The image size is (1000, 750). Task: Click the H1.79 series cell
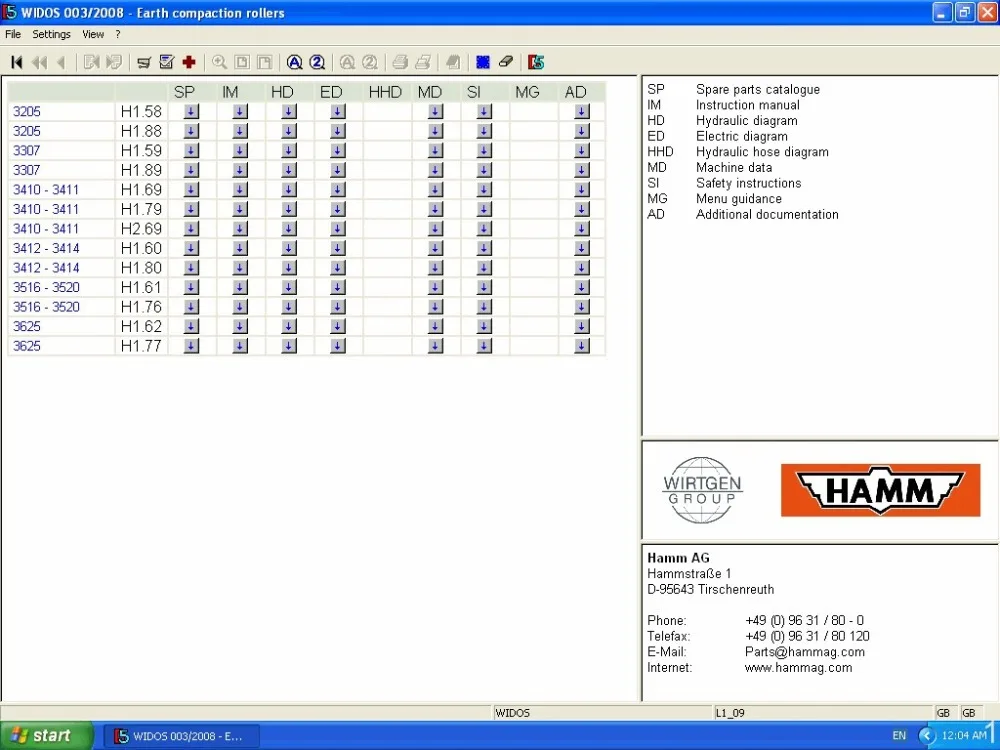click(142, 209)
